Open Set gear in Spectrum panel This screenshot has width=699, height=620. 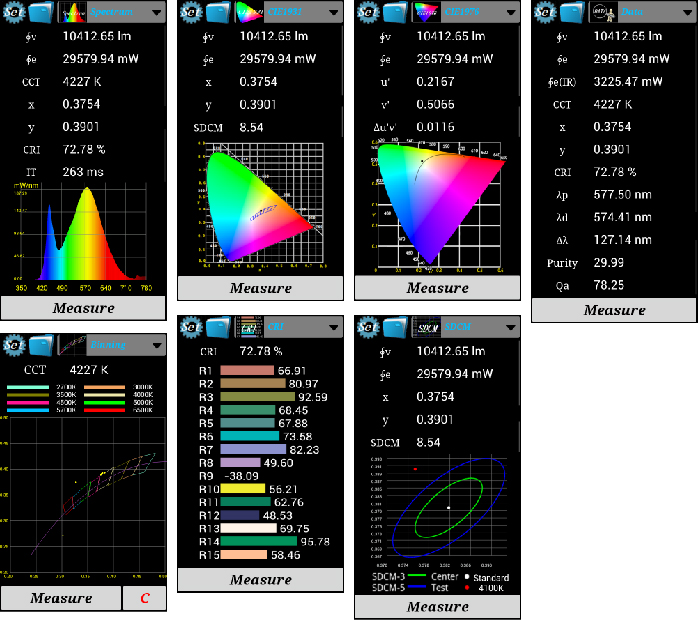[14, 12]
